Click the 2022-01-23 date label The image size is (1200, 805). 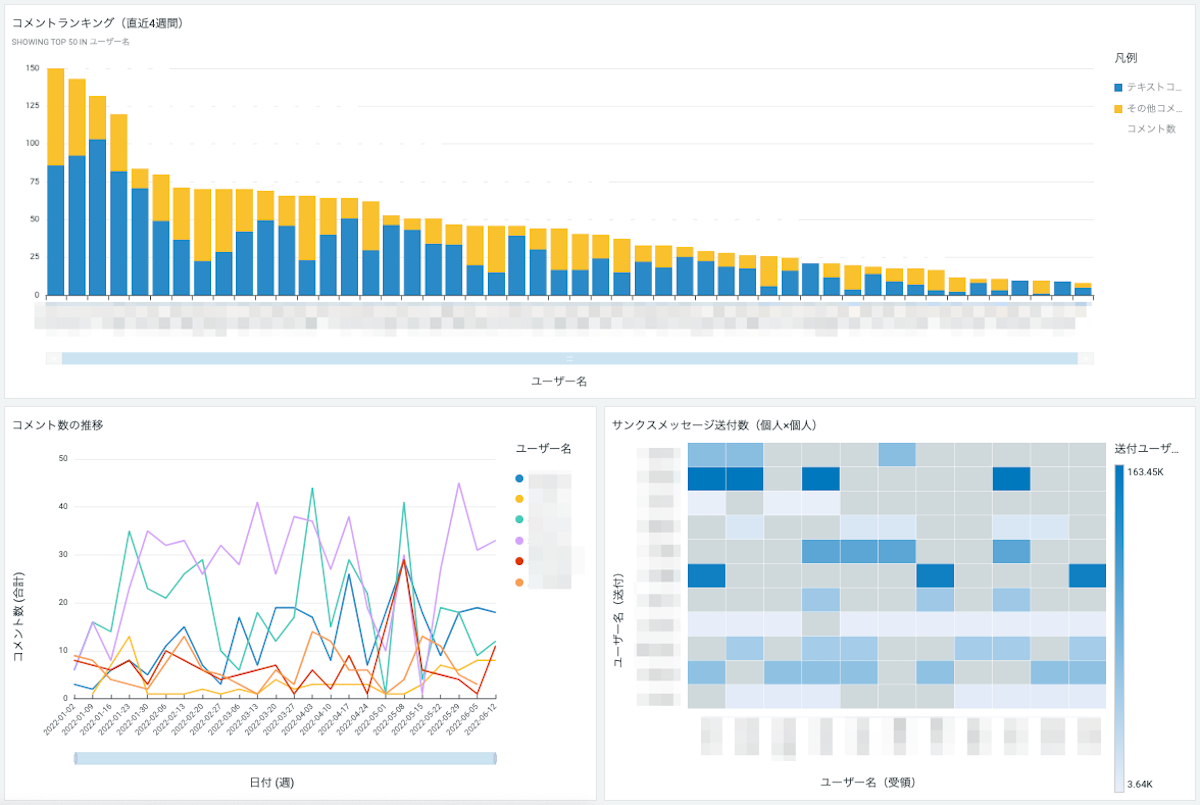coord(115,719)
